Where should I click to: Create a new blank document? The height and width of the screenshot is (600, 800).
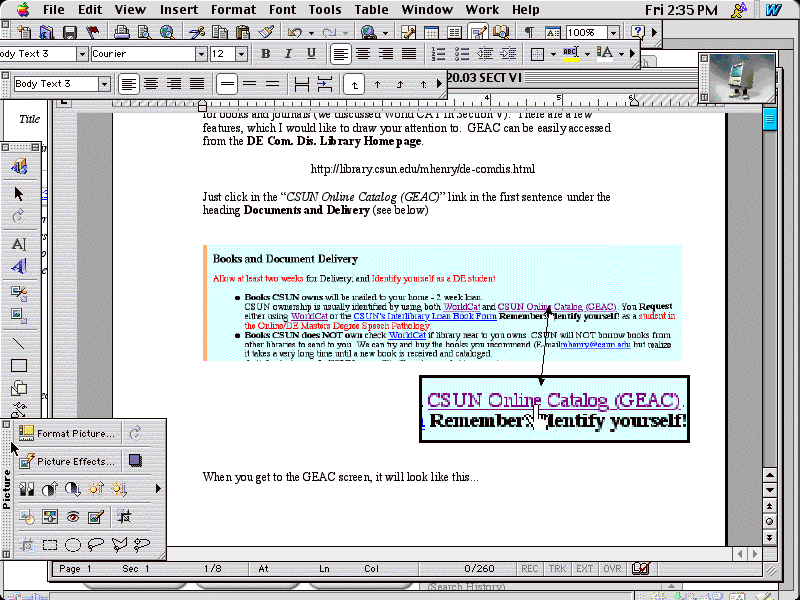[24, 33]
